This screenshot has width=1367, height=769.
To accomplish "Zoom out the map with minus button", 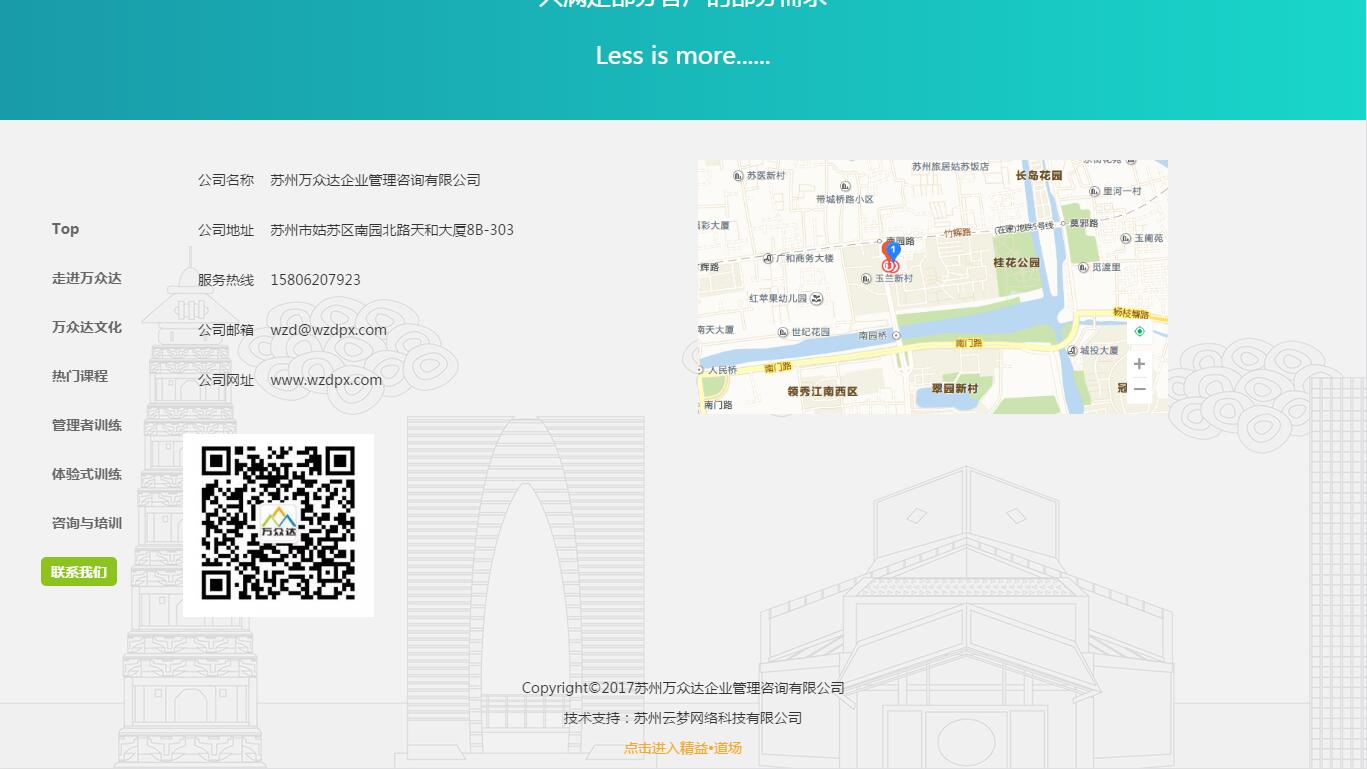I will click(x=1139, y=389).
